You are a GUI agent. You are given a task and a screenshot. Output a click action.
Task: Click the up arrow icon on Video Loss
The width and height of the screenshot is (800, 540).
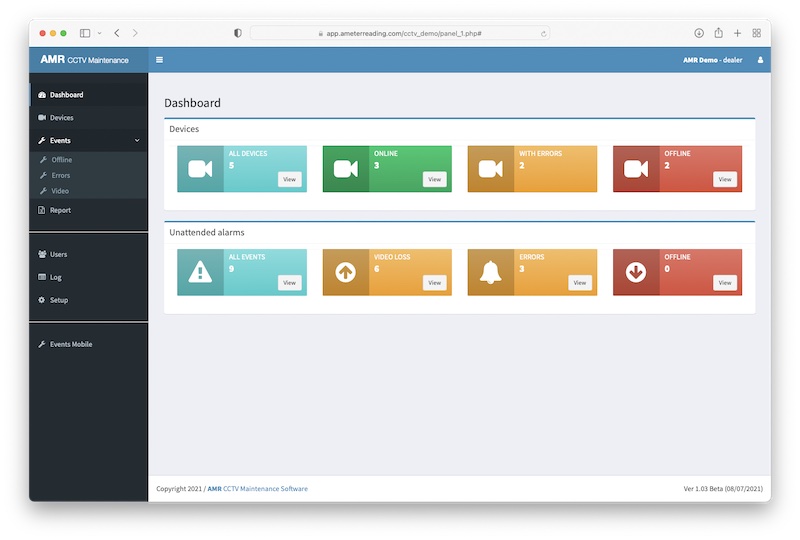tap(345, 272)
